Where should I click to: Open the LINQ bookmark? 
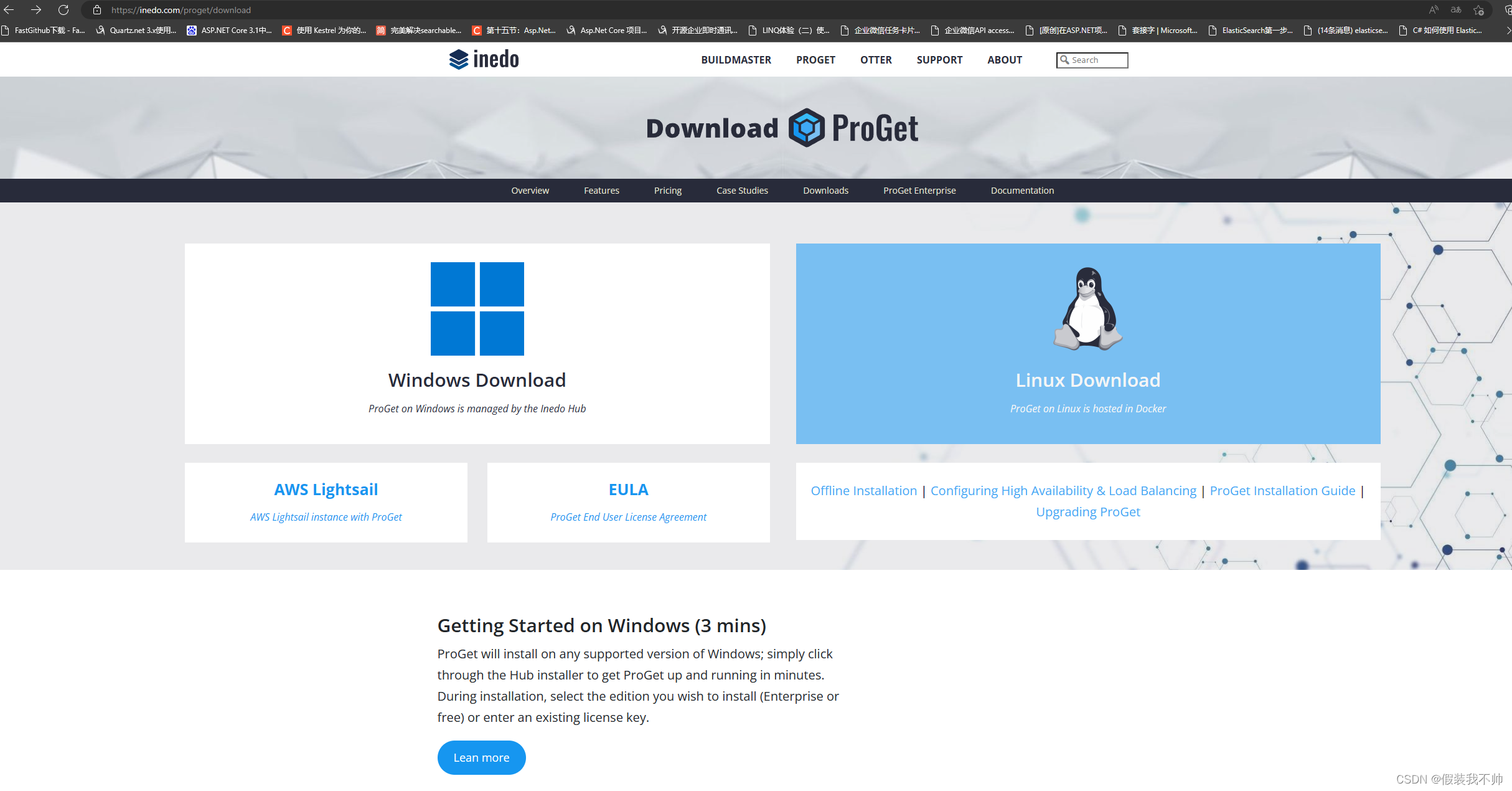(789, 30)
